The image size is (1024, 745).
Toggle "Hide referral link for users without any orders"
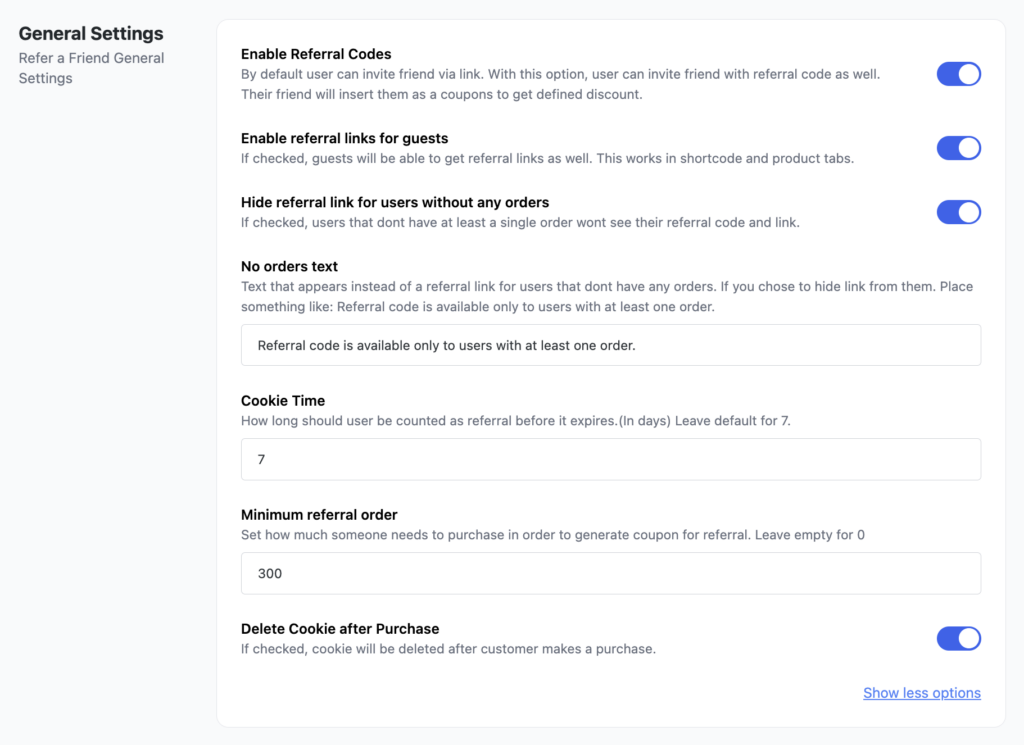[x=958, y=212]
